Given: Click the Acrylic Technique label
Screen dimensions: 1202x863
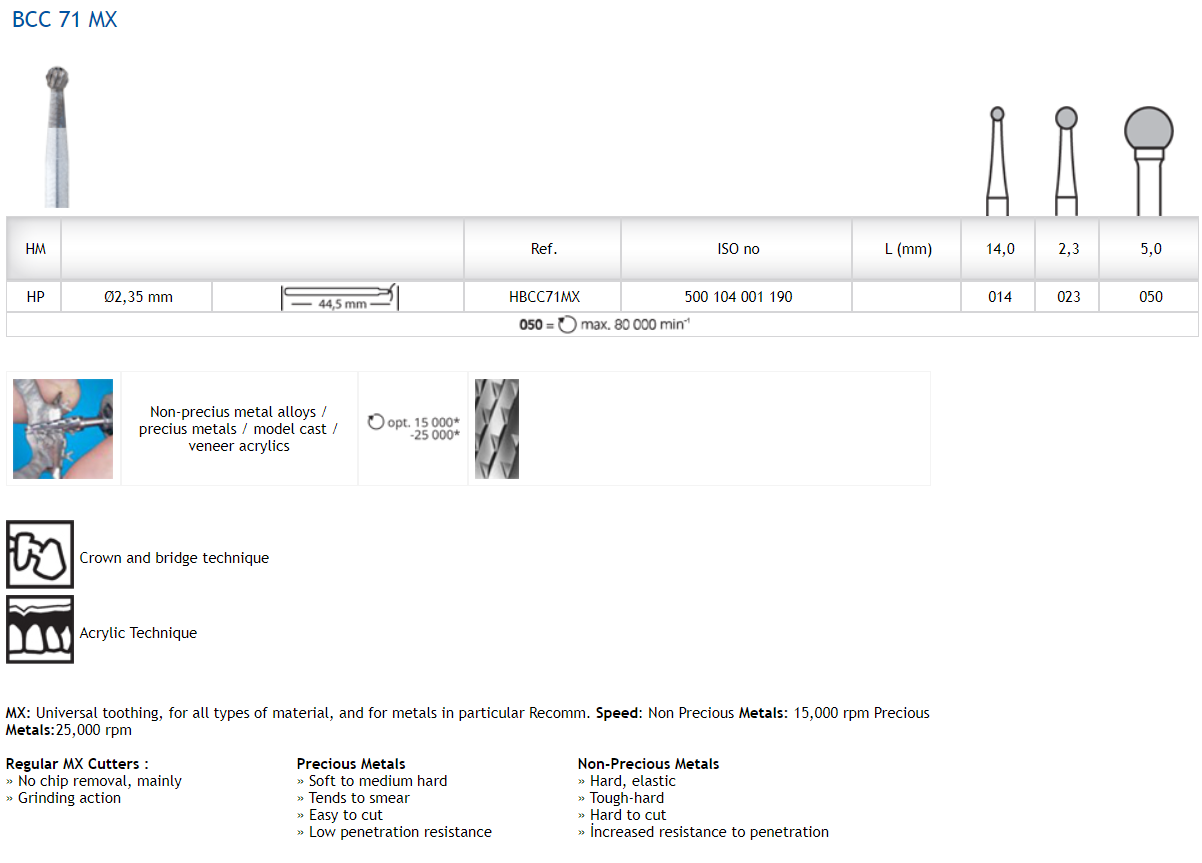Looking at the screenshot, I should click(138, 633).
